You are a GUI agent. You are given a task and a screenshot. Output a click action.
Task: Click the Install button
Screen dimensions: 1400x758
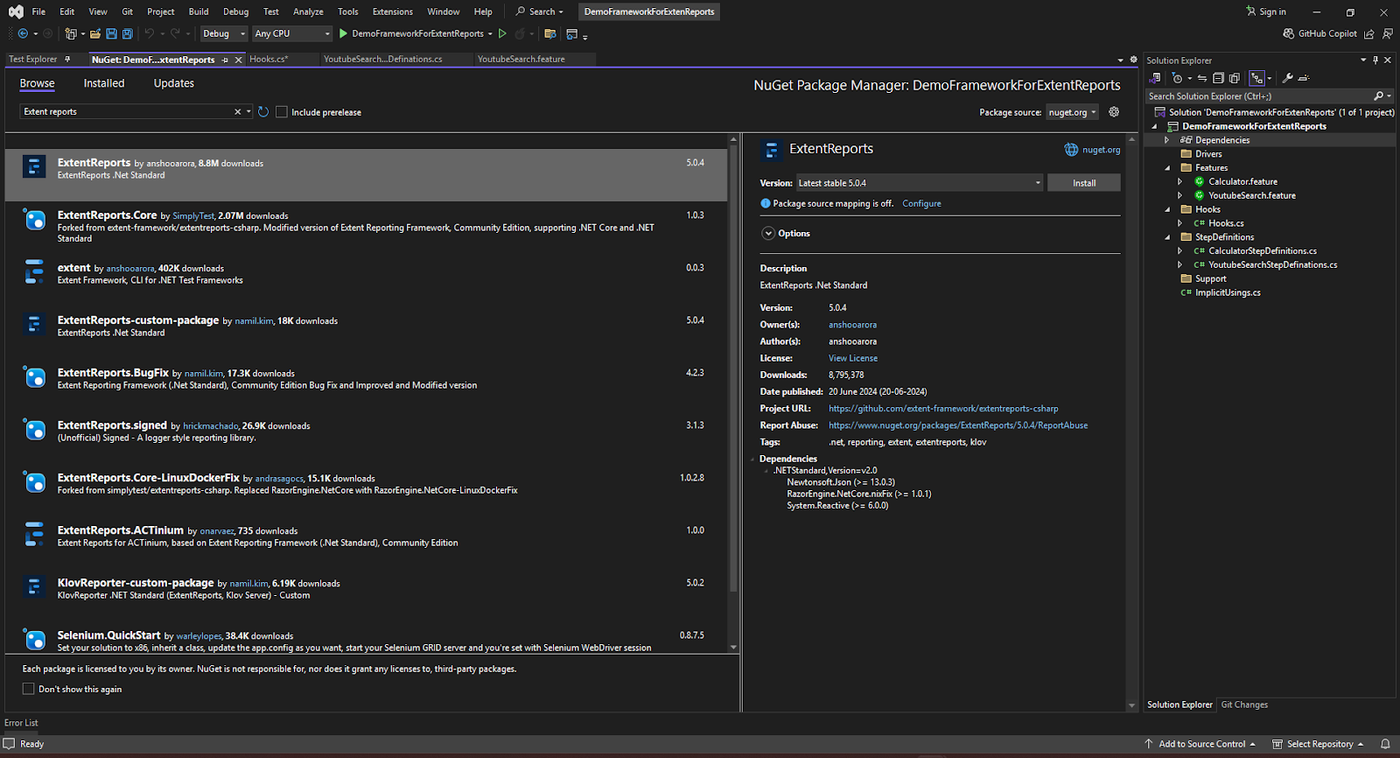[x=1084, y=183]
